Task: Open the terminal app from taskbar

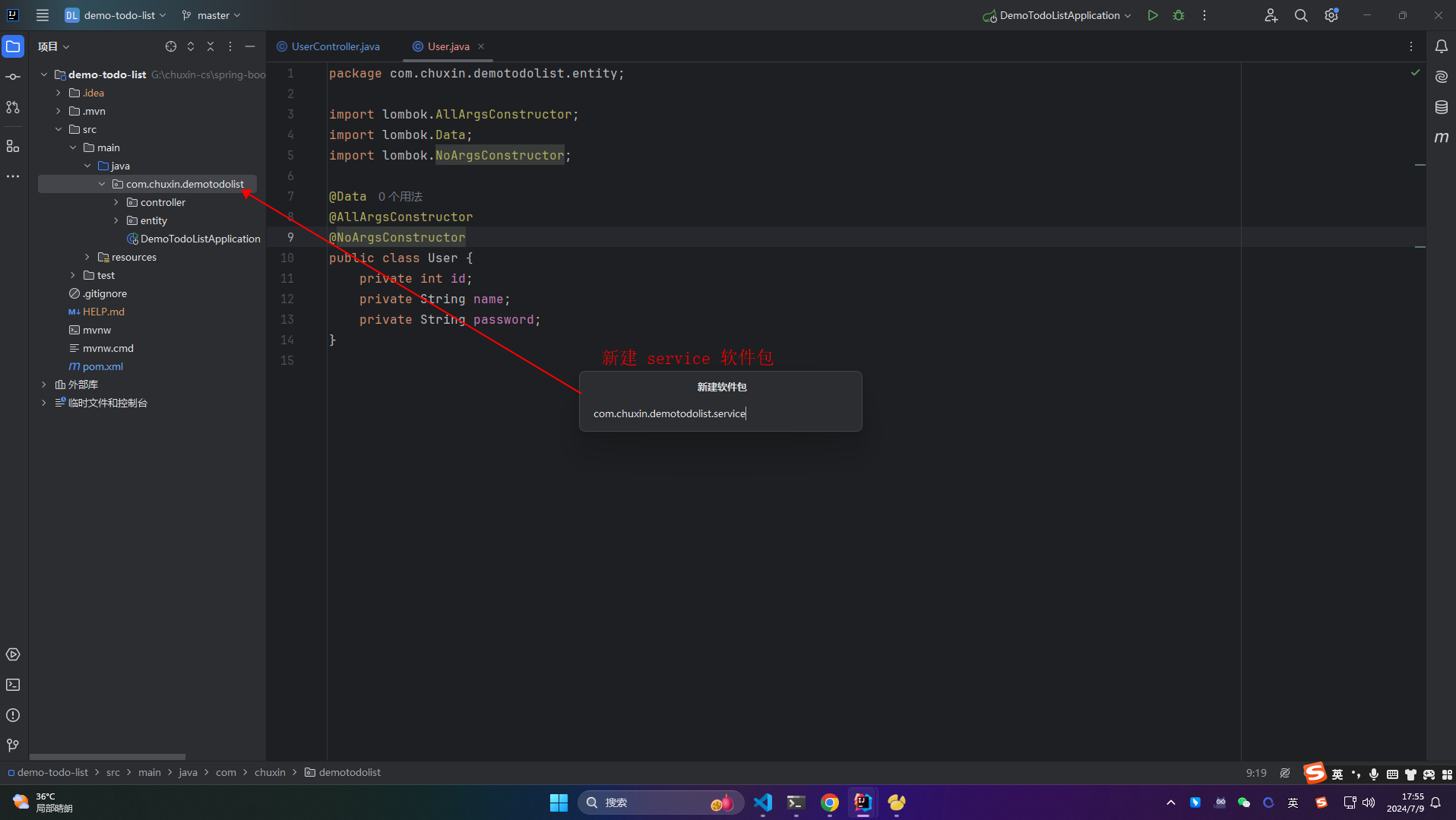Action: point(796,803)
